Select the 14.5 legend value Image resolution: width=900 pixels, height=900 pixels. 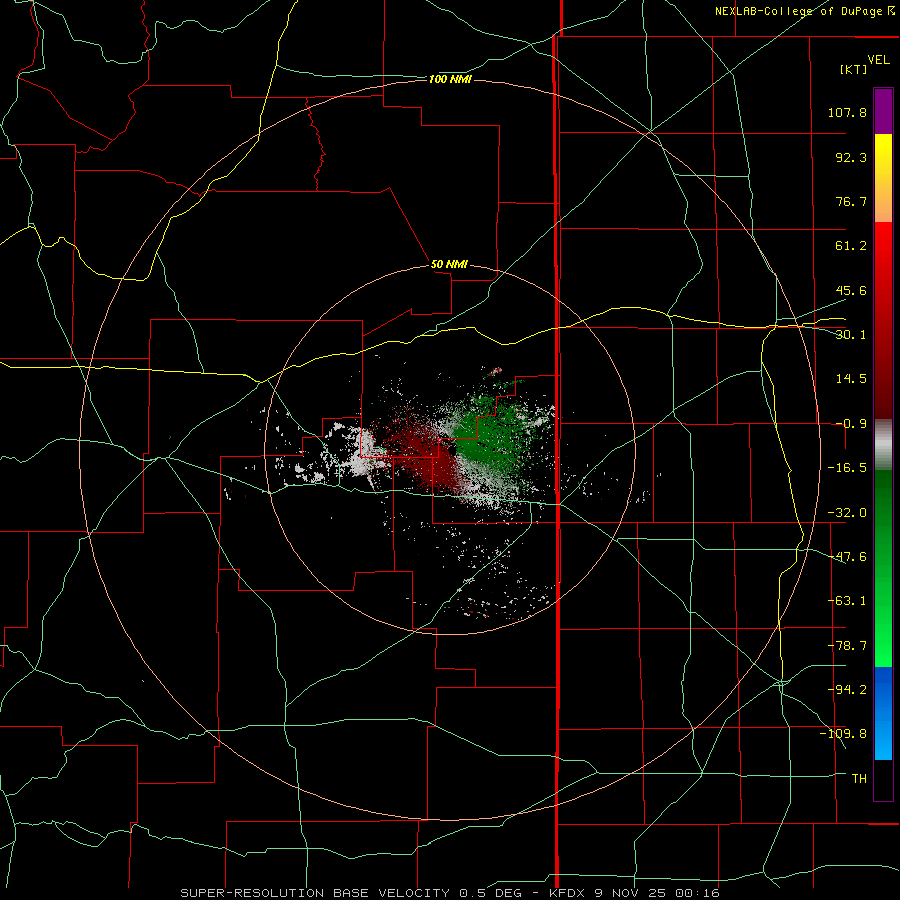point(851,379)
